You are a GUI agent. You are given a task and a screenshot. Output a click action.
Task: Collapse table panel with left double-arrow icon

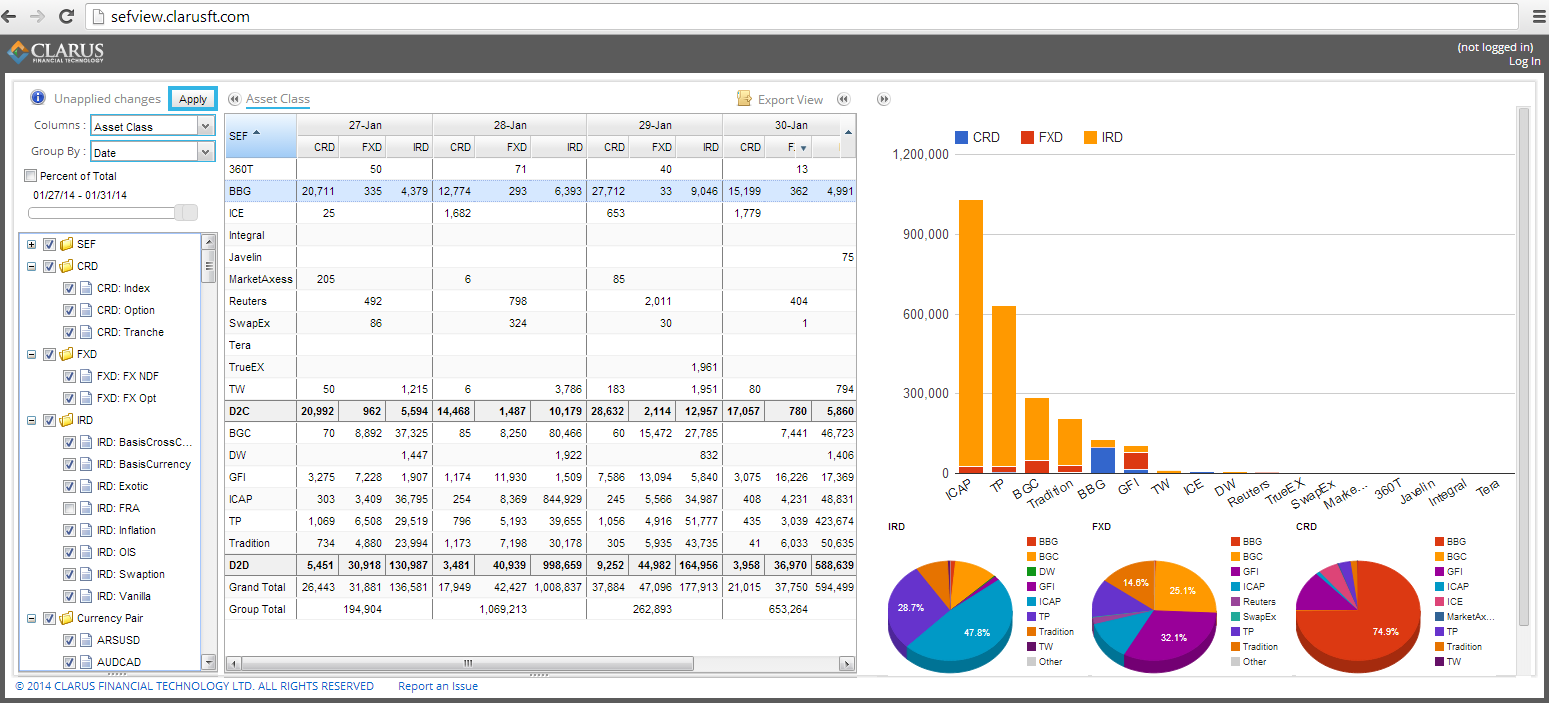[x=844, y=99]
